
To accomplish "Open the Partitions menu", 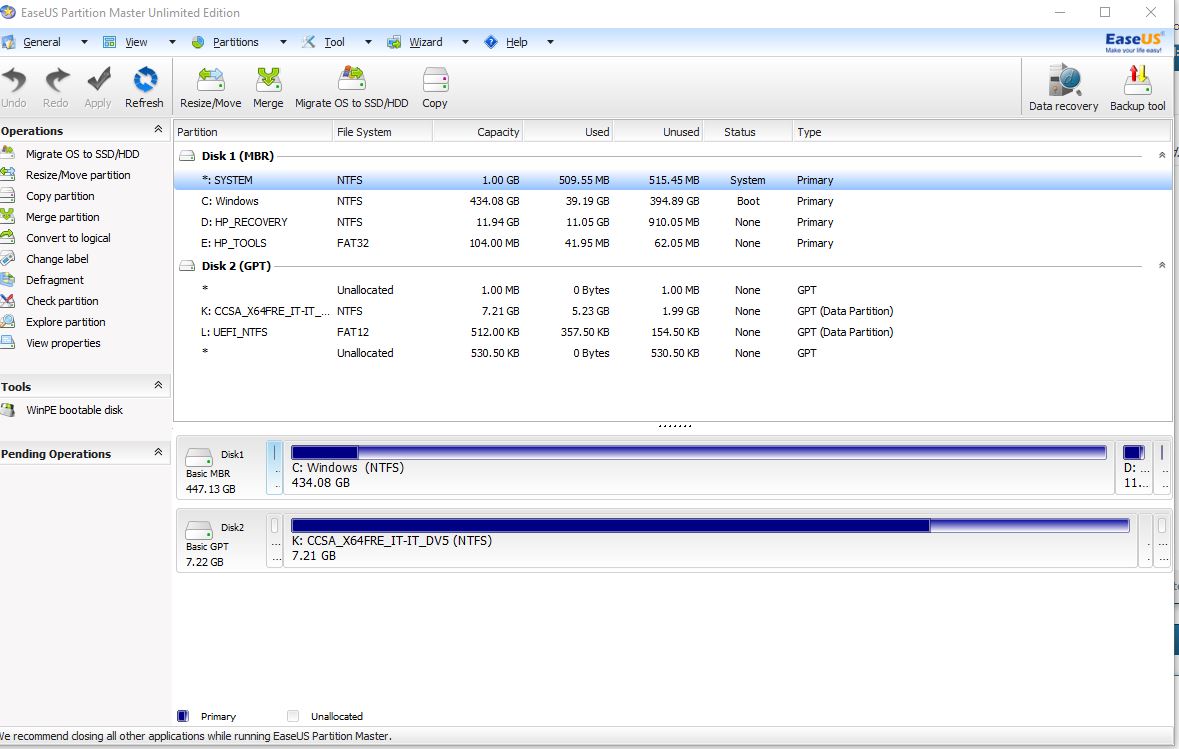I will pyautogui.click(x=235, y=42).
